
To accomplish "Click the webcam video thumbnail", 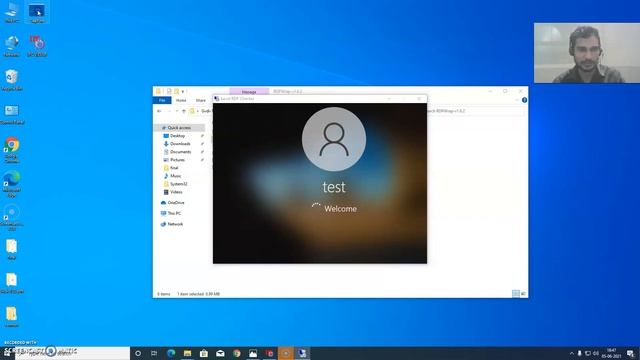I will coord(587,53).
